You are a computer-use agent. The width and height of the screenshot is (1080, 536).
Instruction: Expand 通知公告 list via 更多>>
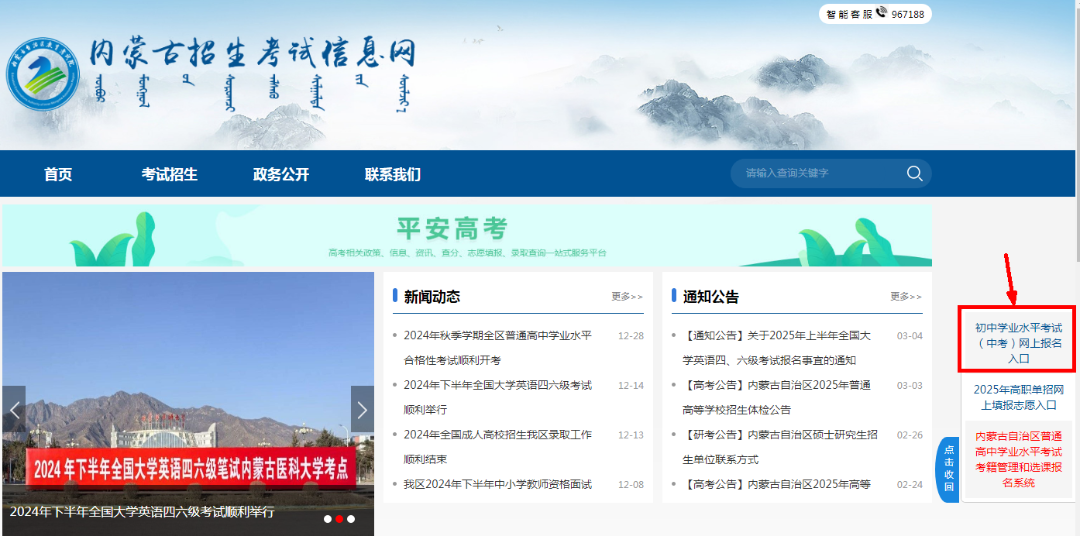(906, 297)
